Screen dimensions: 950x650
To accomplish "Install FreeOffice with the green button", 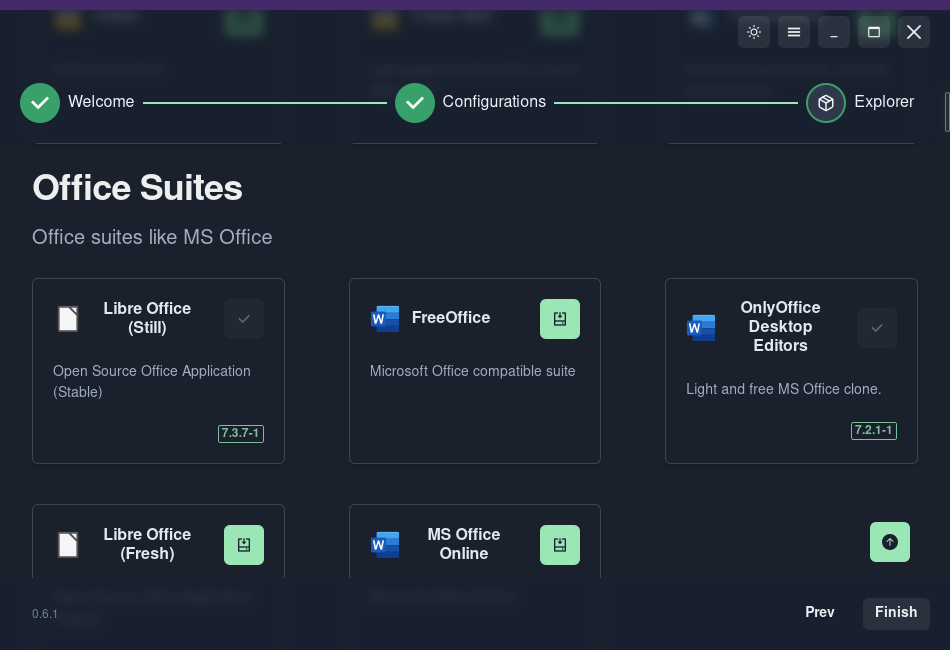I will coord(560,319).
